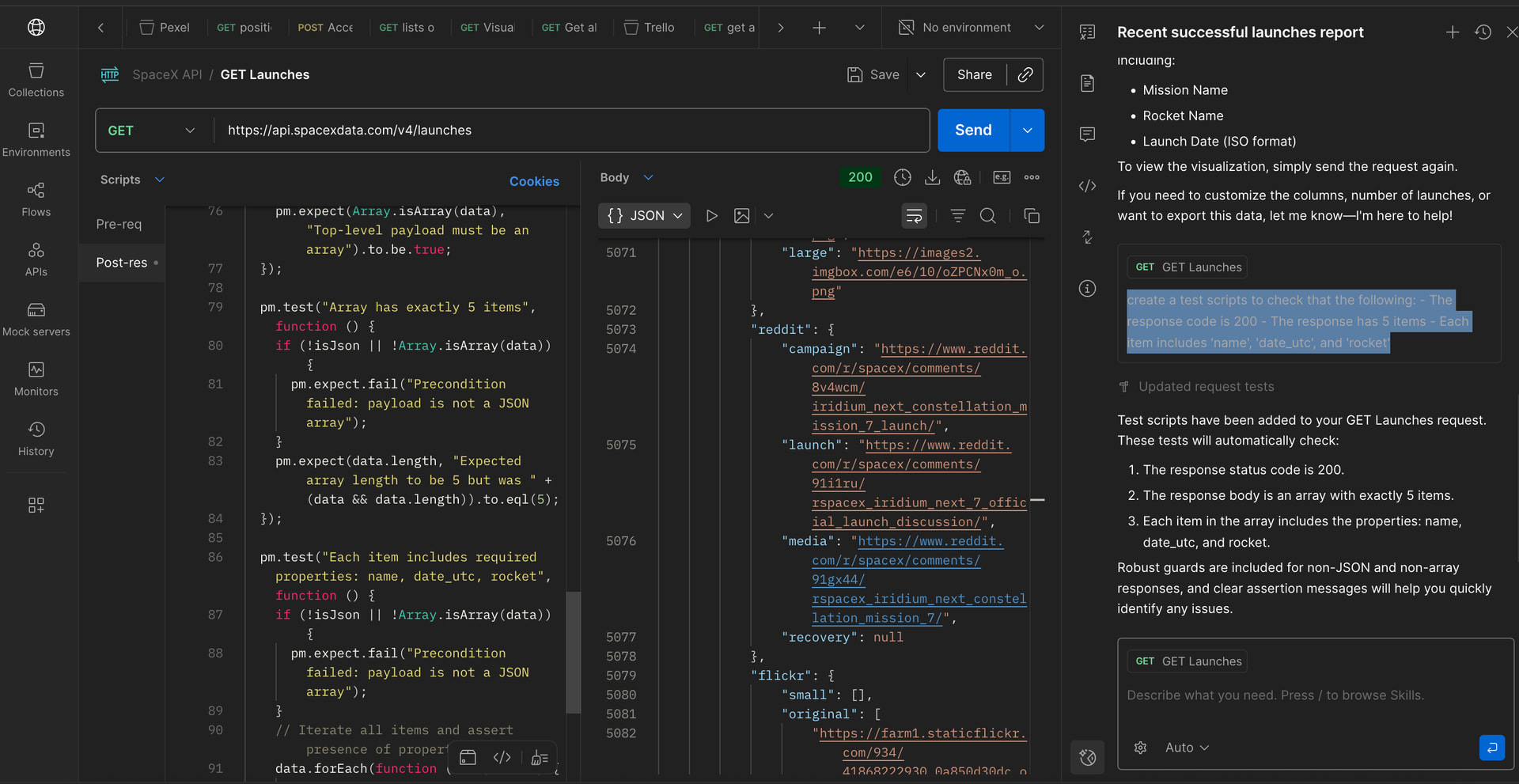Viewport: 1519px width, 784px height.
Task: Open the JSON format dropdown
Action: click(644, 216)
